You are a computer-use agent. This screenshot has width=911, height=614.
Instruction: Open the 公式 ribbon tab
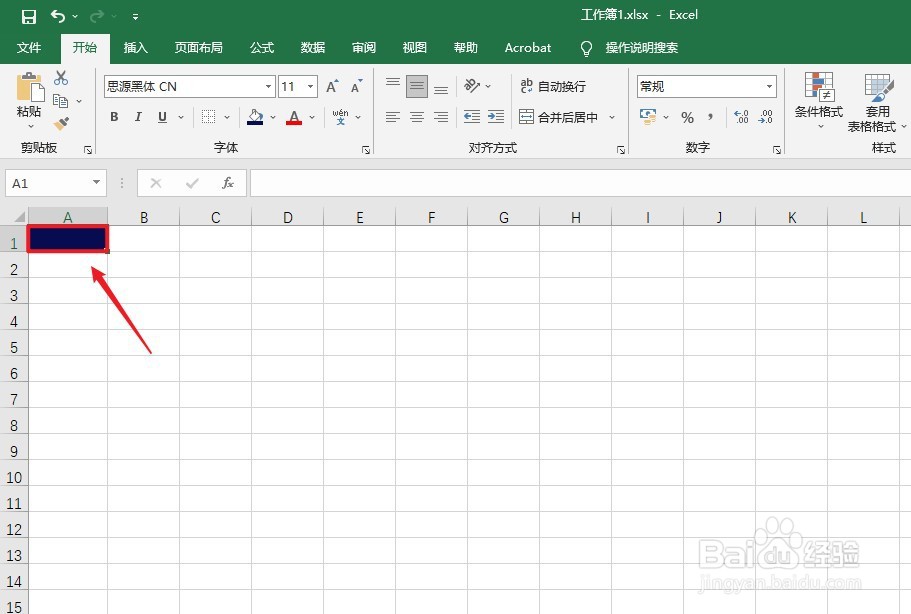[261, 47]
